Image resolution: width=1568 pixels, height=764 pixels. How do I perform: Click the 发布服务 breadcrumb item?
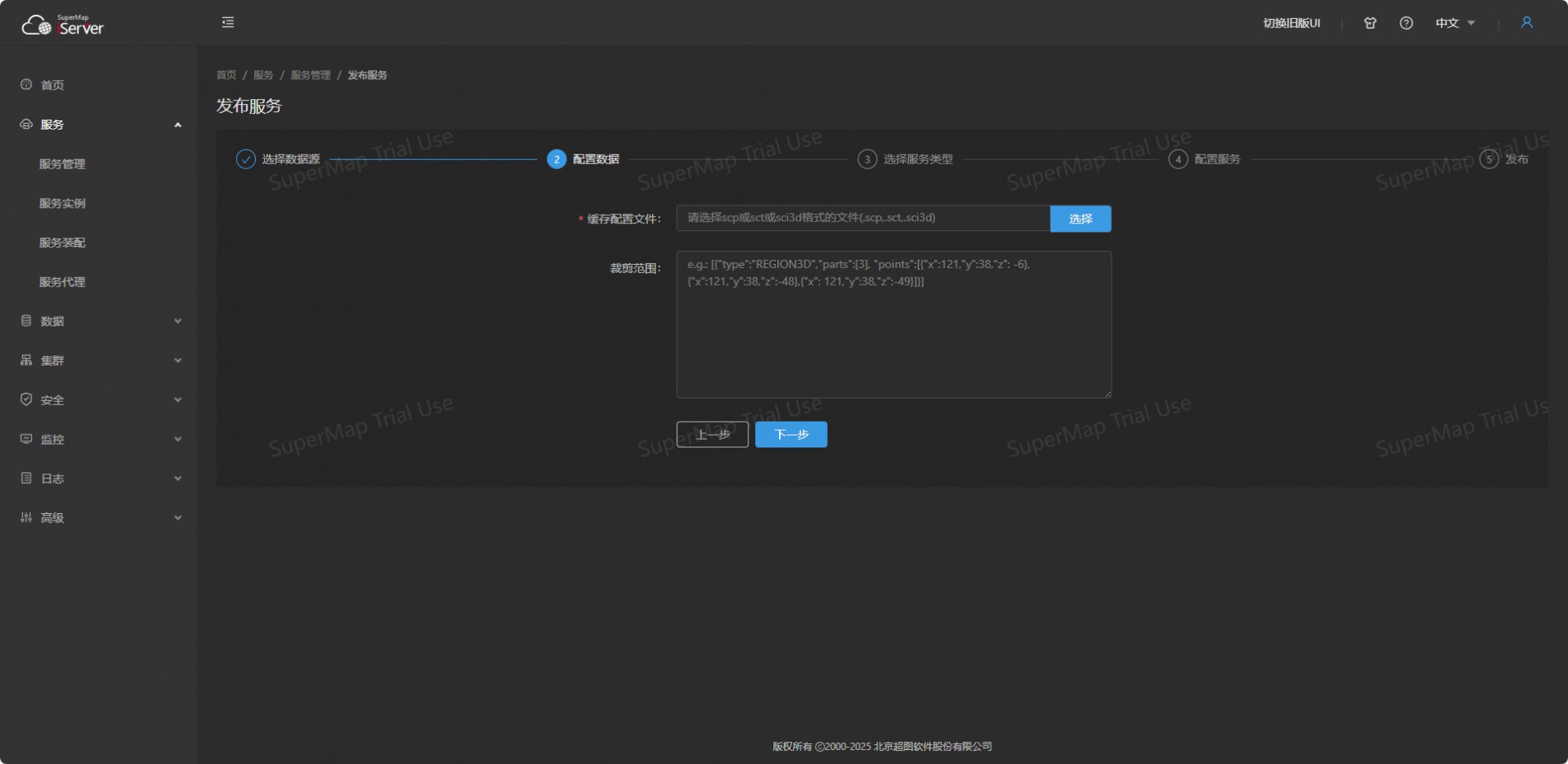pos(367,75)
